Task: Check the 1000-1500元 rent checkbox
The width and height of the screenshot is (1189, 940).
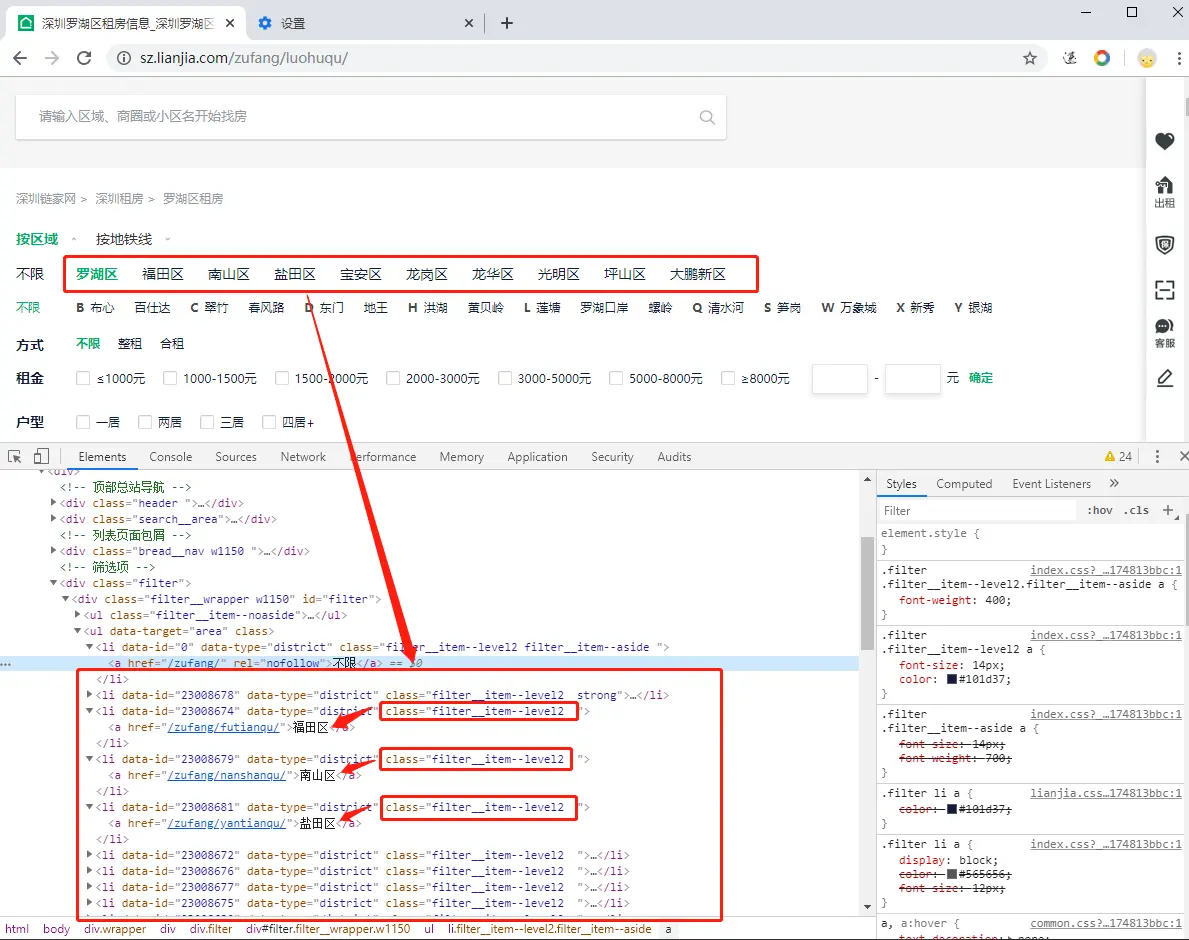Action: [170, 378]
